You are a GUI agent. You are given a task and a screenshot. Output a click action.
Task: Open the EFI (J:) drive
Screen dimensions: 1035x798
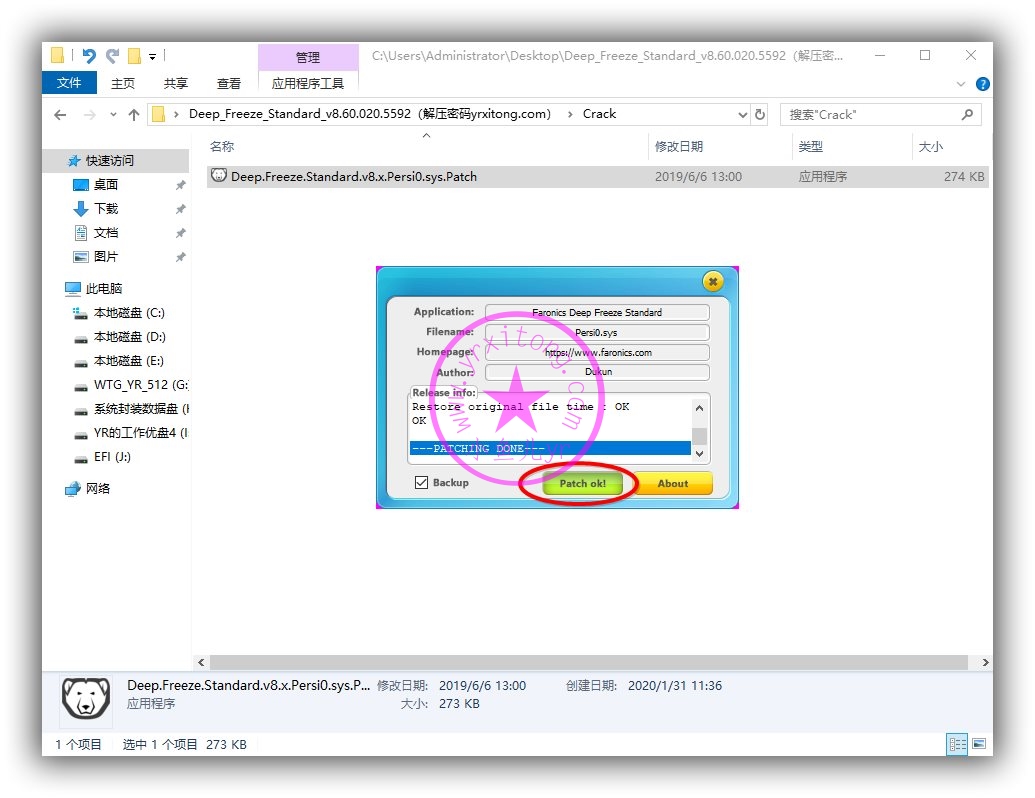tap(112, 457)
